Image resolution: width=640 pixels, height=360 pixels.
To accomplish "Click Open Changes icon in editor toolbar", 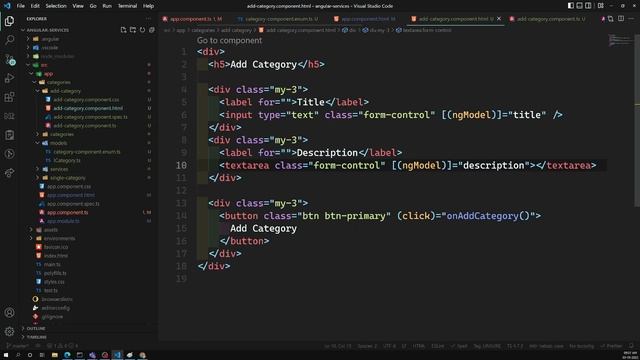I will click(611, 19).
